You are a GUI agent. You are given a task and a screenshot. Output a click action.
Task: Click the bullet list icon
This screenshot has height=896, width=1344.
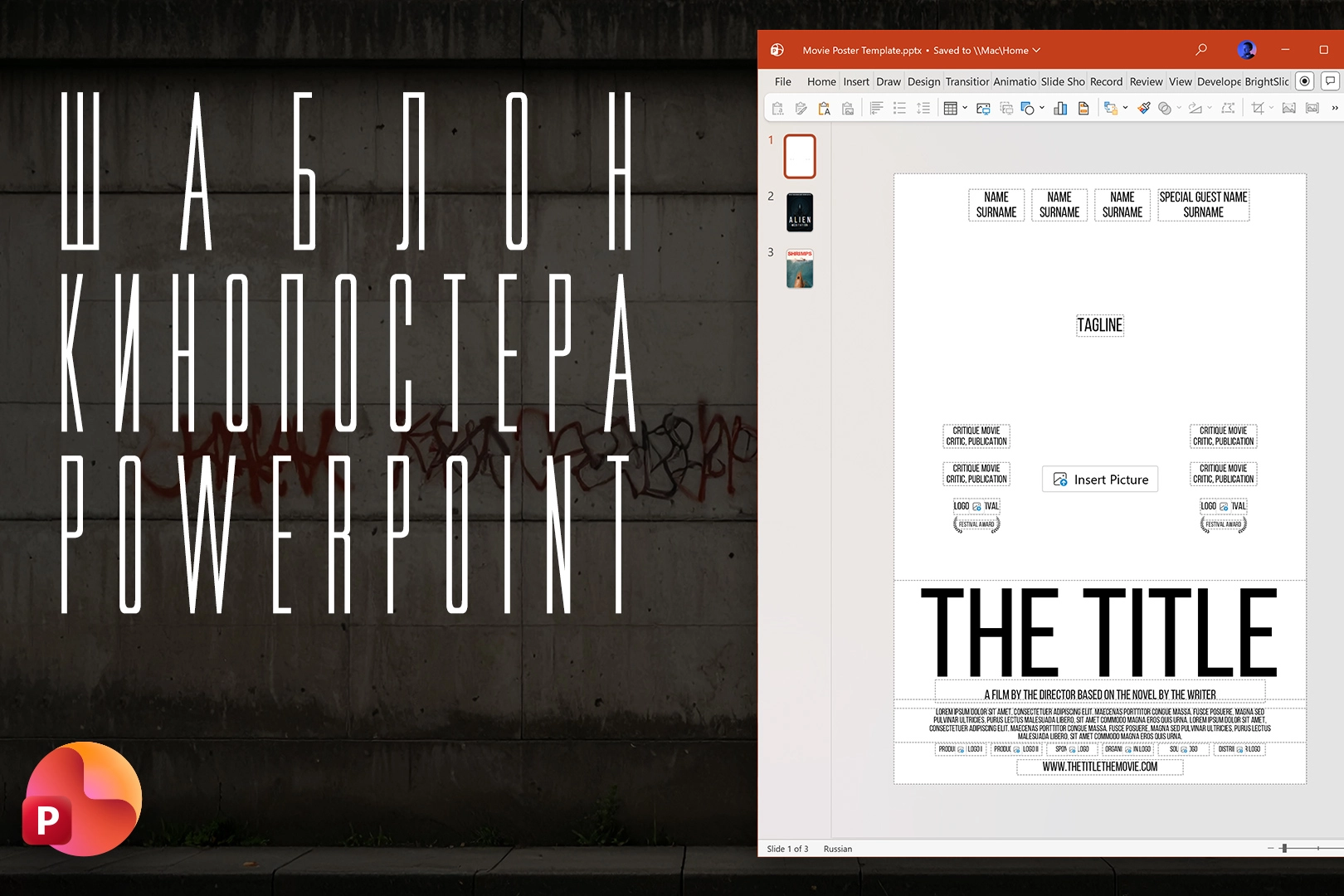pyautogui.click(x=899, y=109)
